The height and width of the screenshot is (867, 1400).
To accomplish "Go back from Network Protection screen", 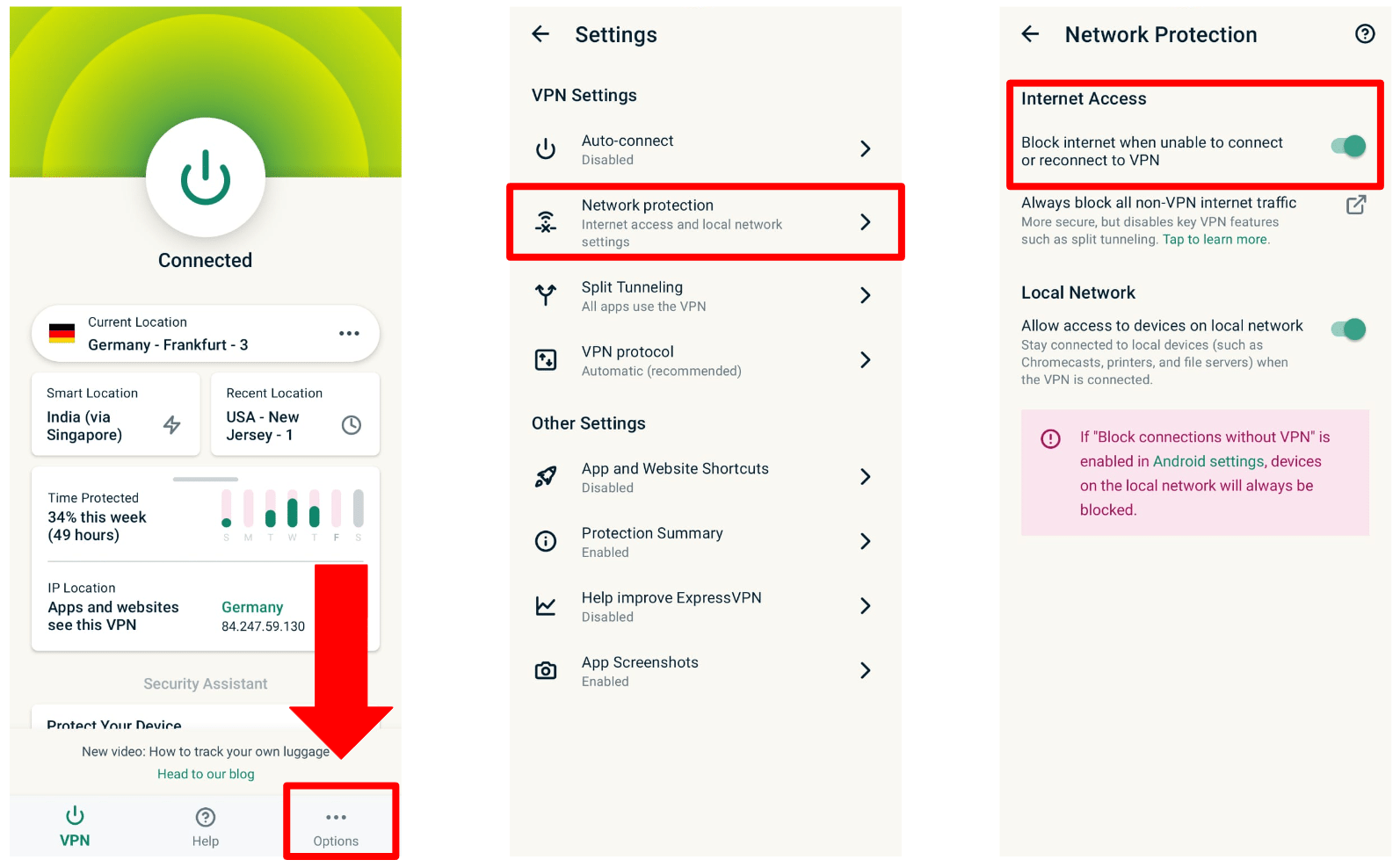I will click(x=1030, y=34).
